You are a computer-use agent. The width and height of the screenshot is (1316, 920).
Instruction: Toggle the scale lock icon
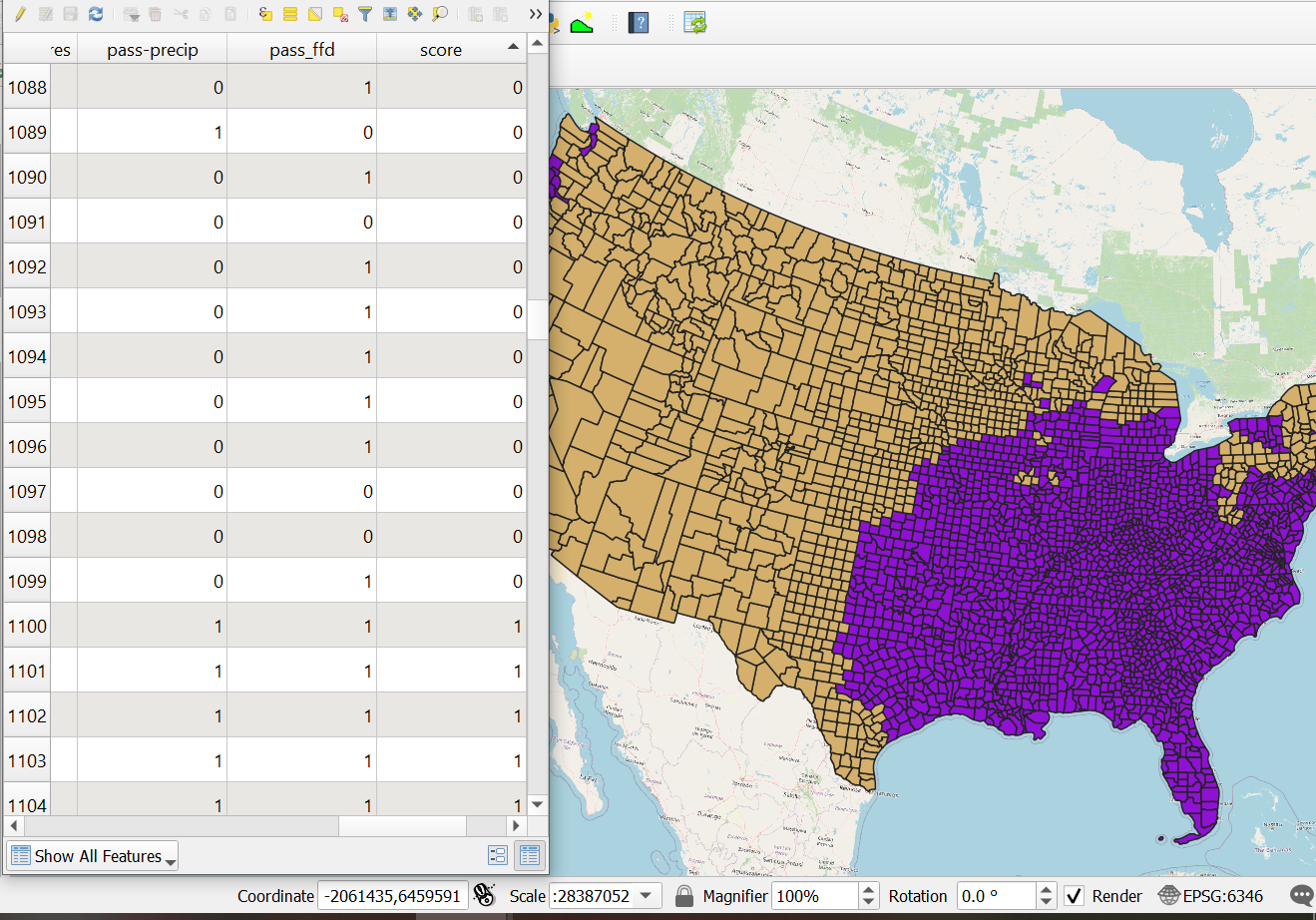683,896
